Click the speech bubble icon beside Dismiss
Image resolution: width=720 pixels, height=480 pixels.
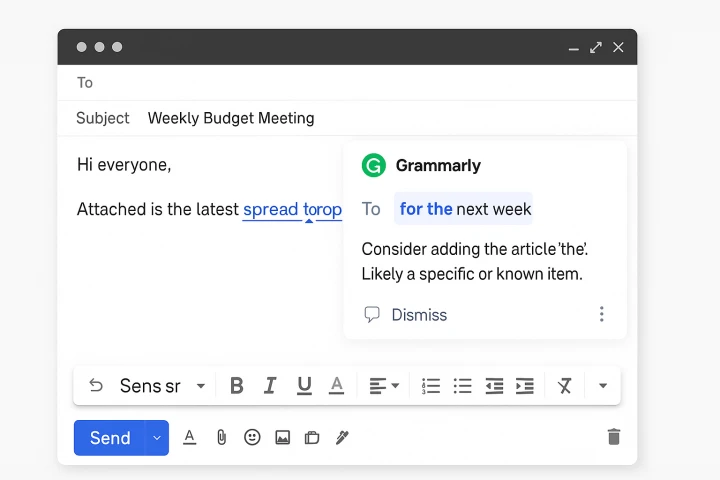pos(371,315)
